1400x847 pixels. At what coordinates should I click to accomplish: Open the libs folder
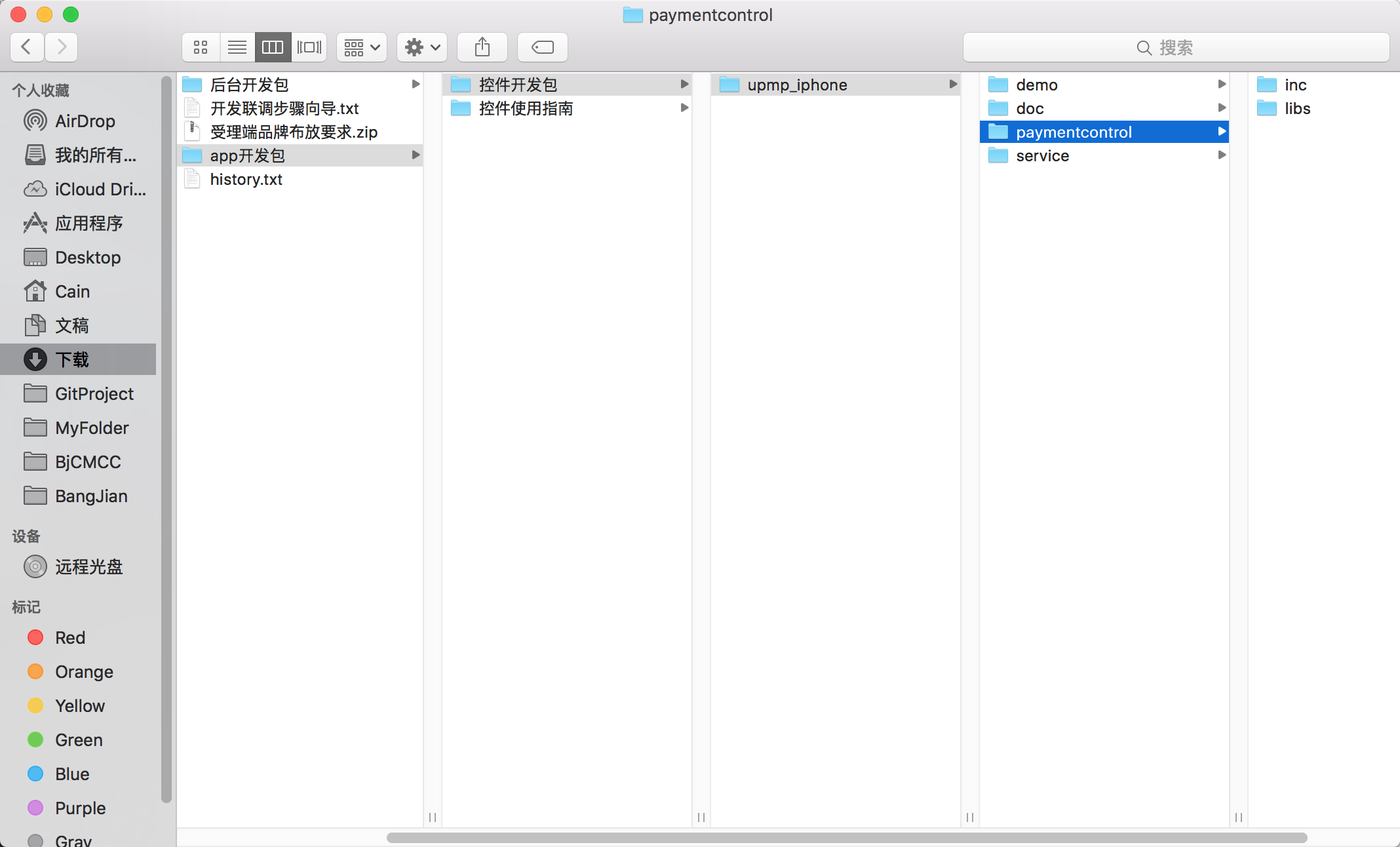pyautogui.click(x=1296, y=109)
